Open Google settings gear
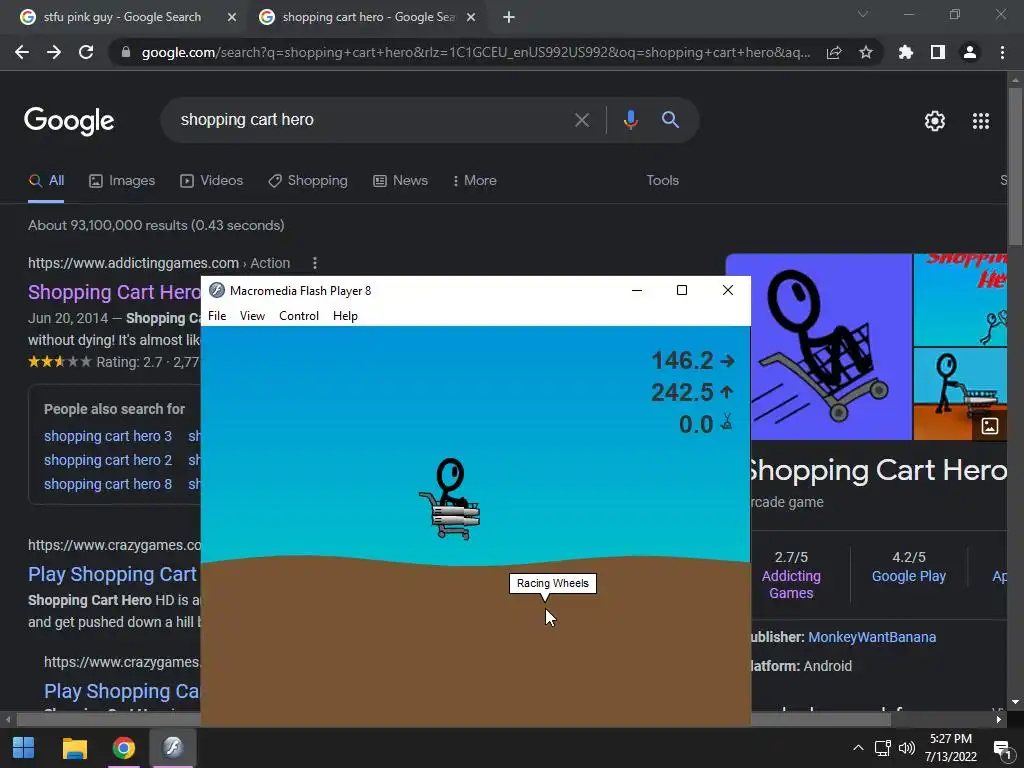Image resolution: width=1024 pixels, height=768 pixels. [935, 121]
